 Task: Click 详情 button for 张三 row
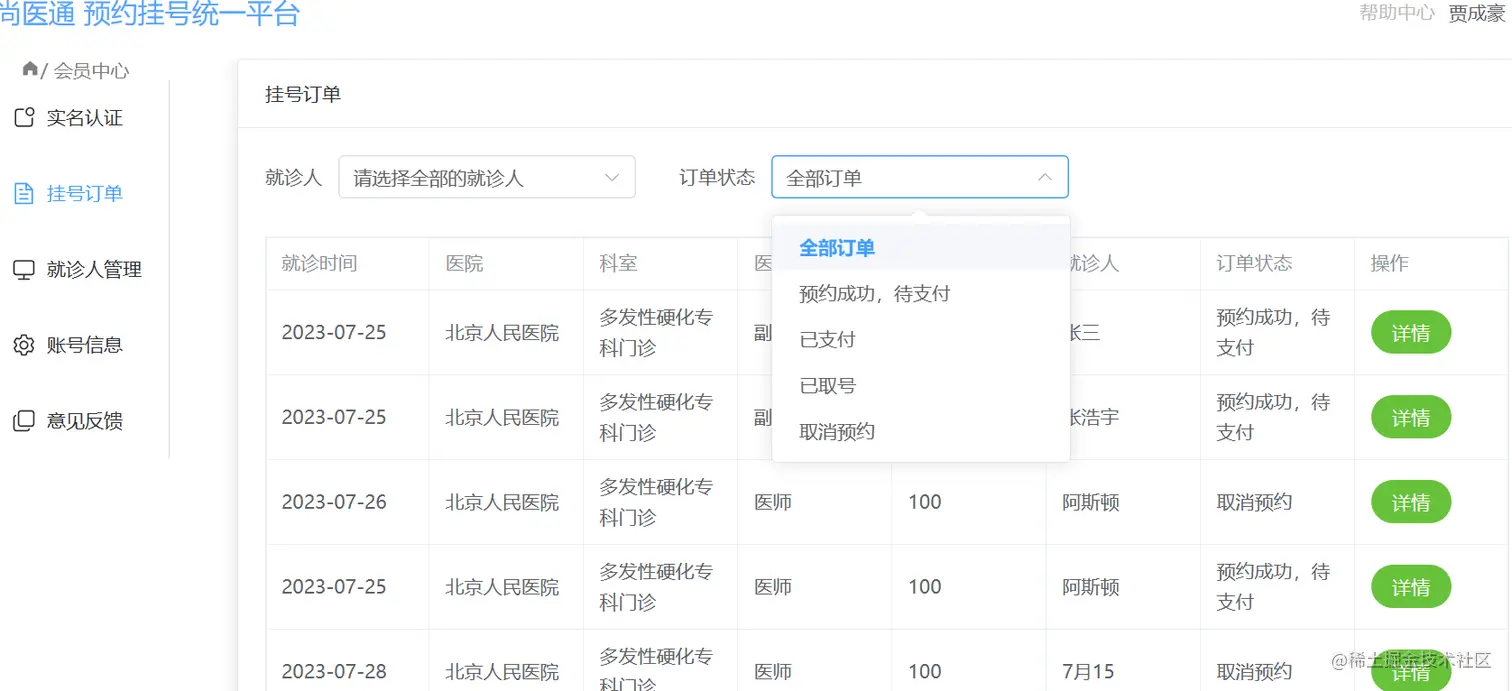[1411, 333]
